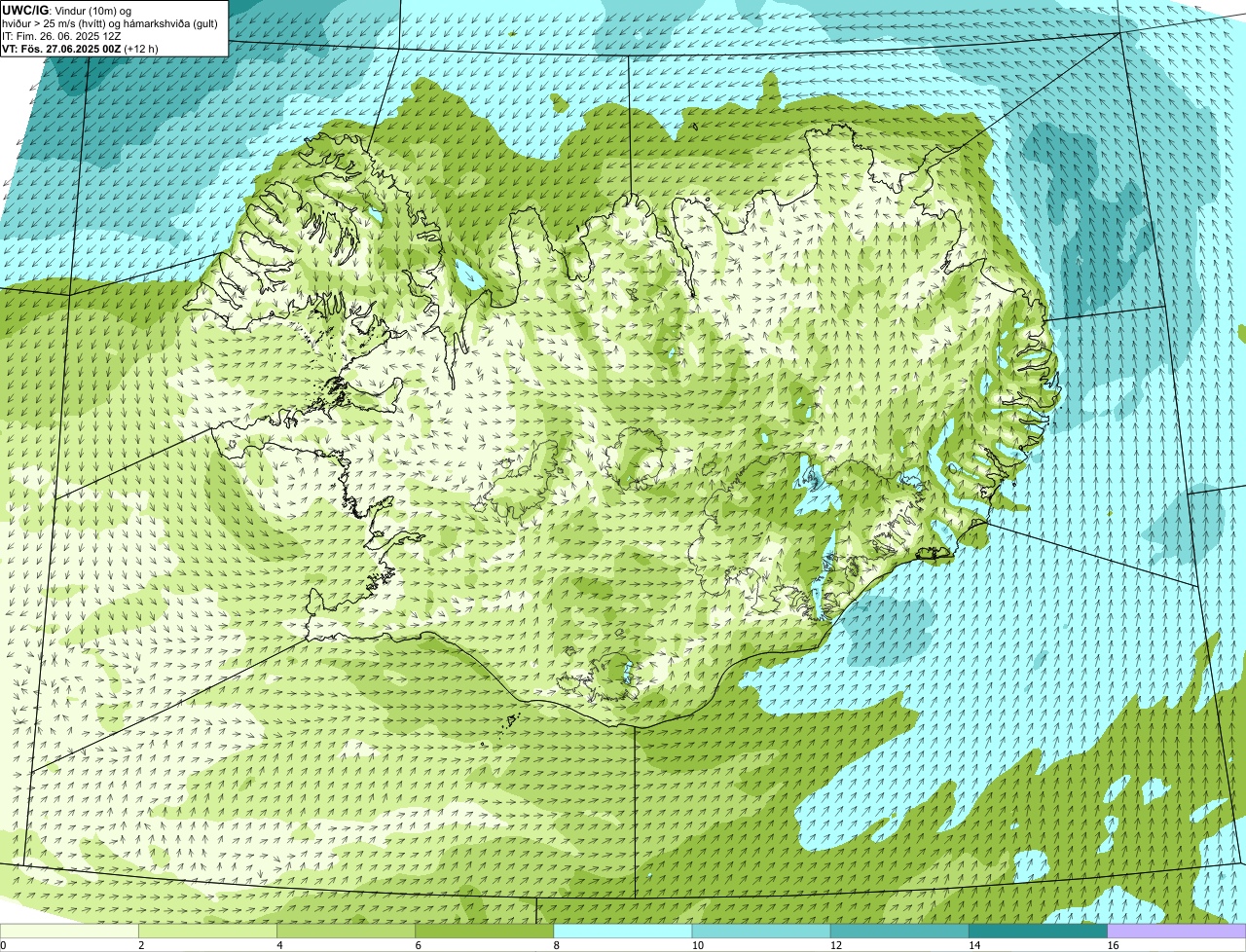Click the legend tick label '2'

[x=141, y=945]
